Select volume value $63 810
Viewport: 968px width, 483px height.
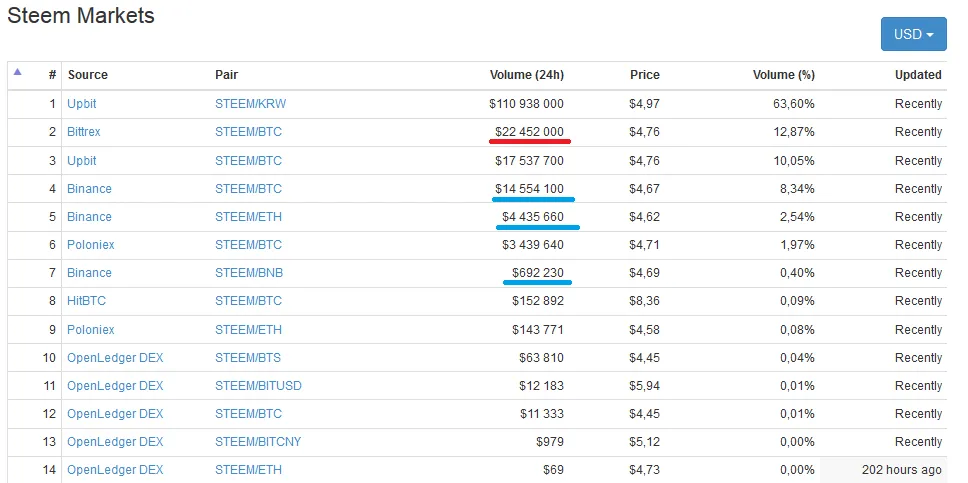pyautogui.click(x=541, y=358)
